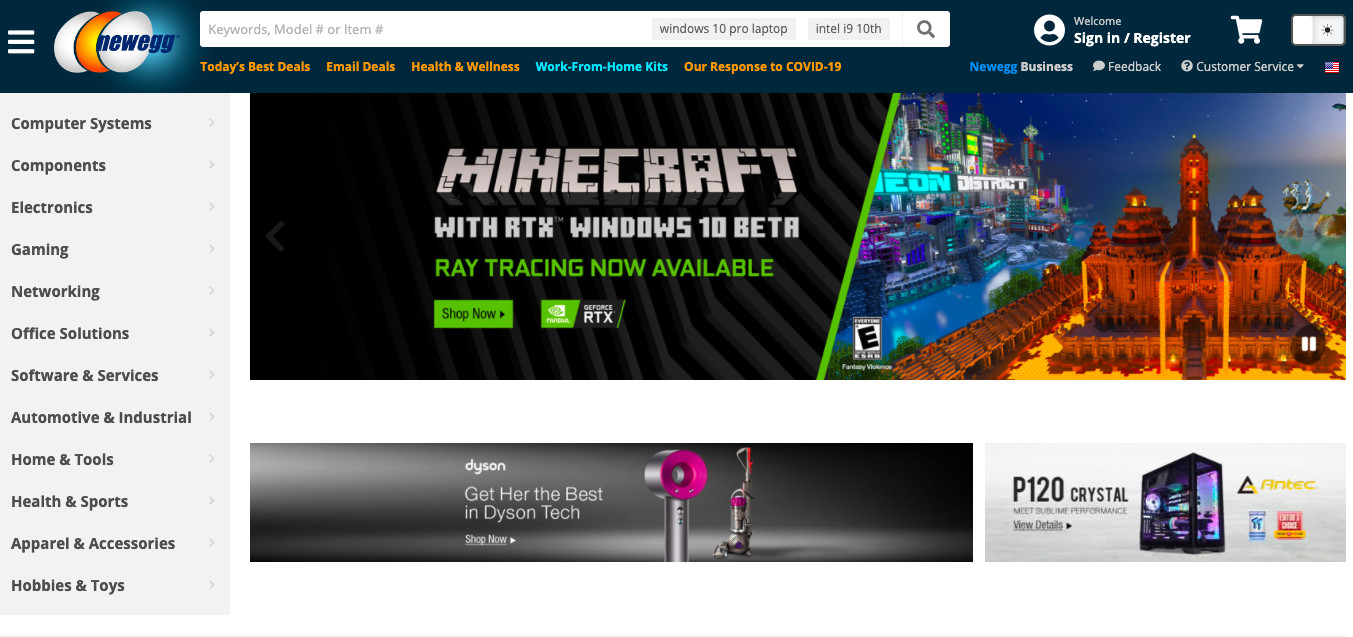Toggle the dark mode theme switch

[1318, 30]
